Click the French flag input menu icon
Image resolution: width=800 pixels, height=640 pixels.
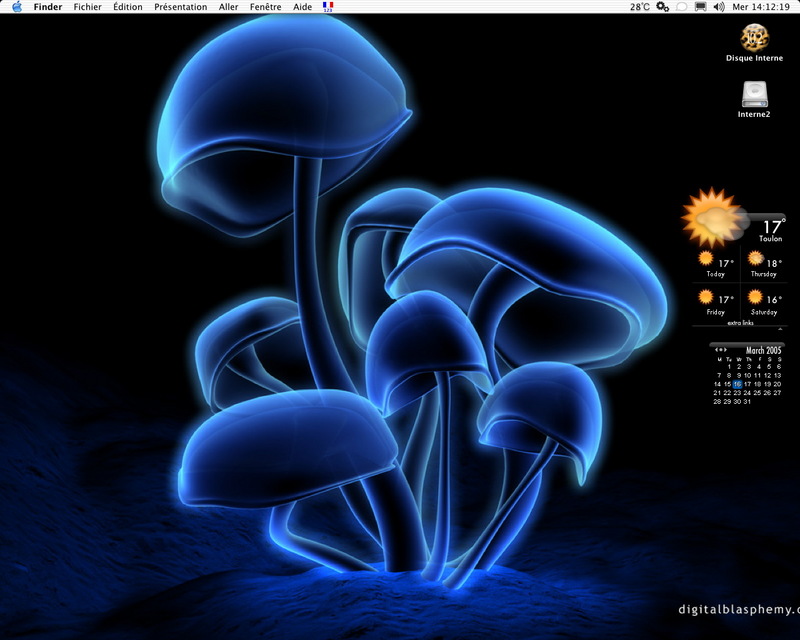tap(328, 7)
